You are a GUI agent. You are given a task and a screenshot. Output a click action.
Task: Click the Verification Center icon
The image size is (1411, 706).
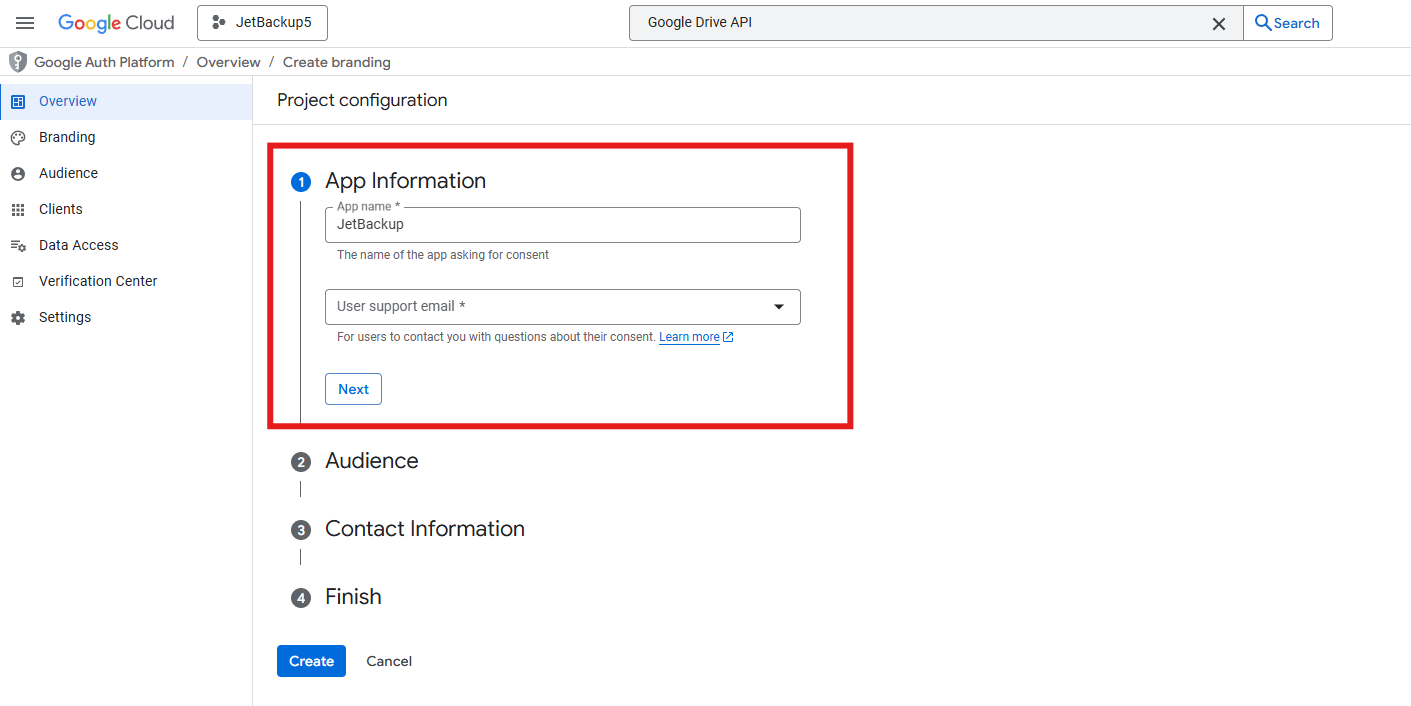coord(18,282)
